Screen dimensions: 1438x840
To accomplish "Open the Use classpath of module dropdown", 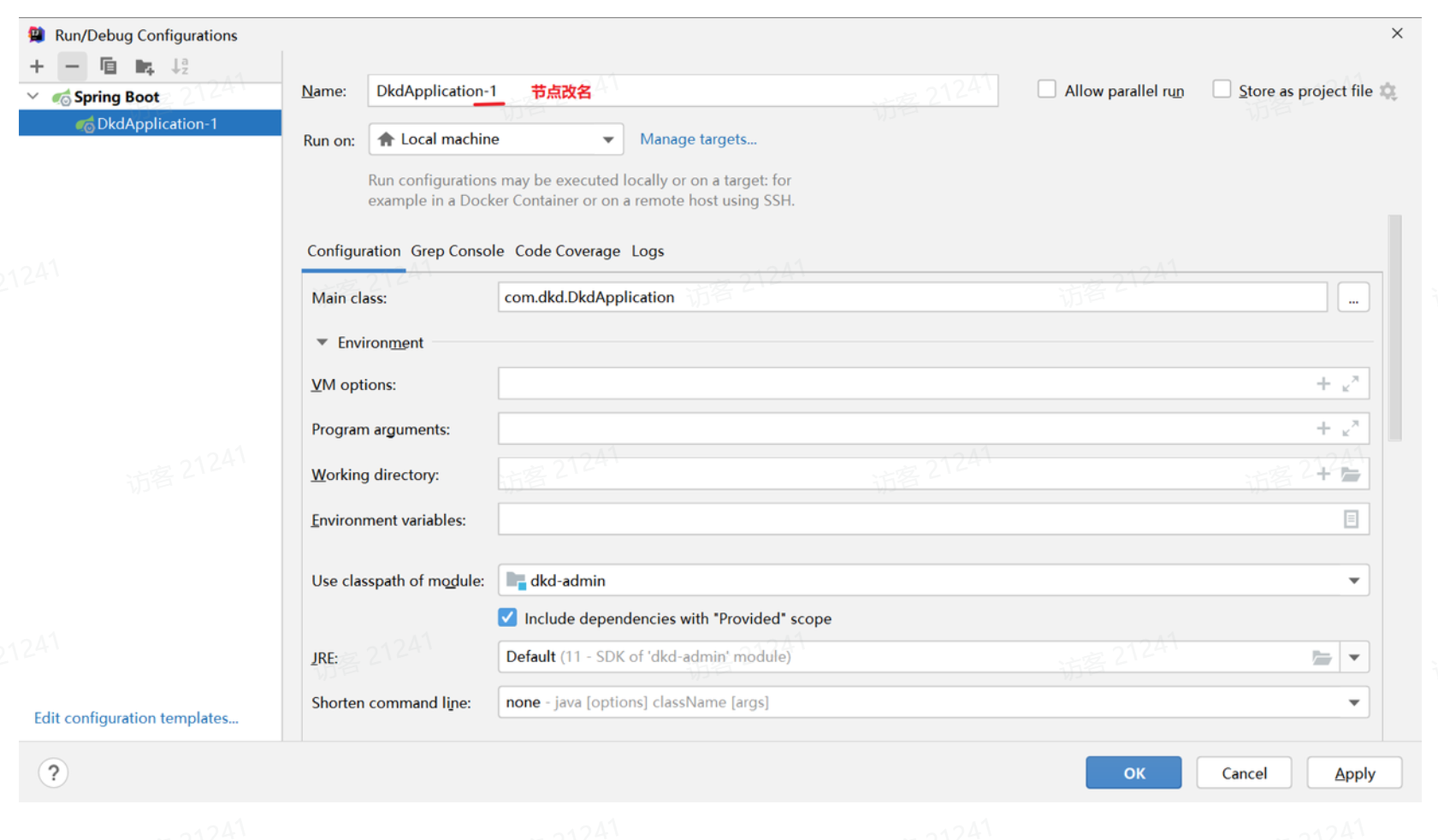I will [933, 581].
